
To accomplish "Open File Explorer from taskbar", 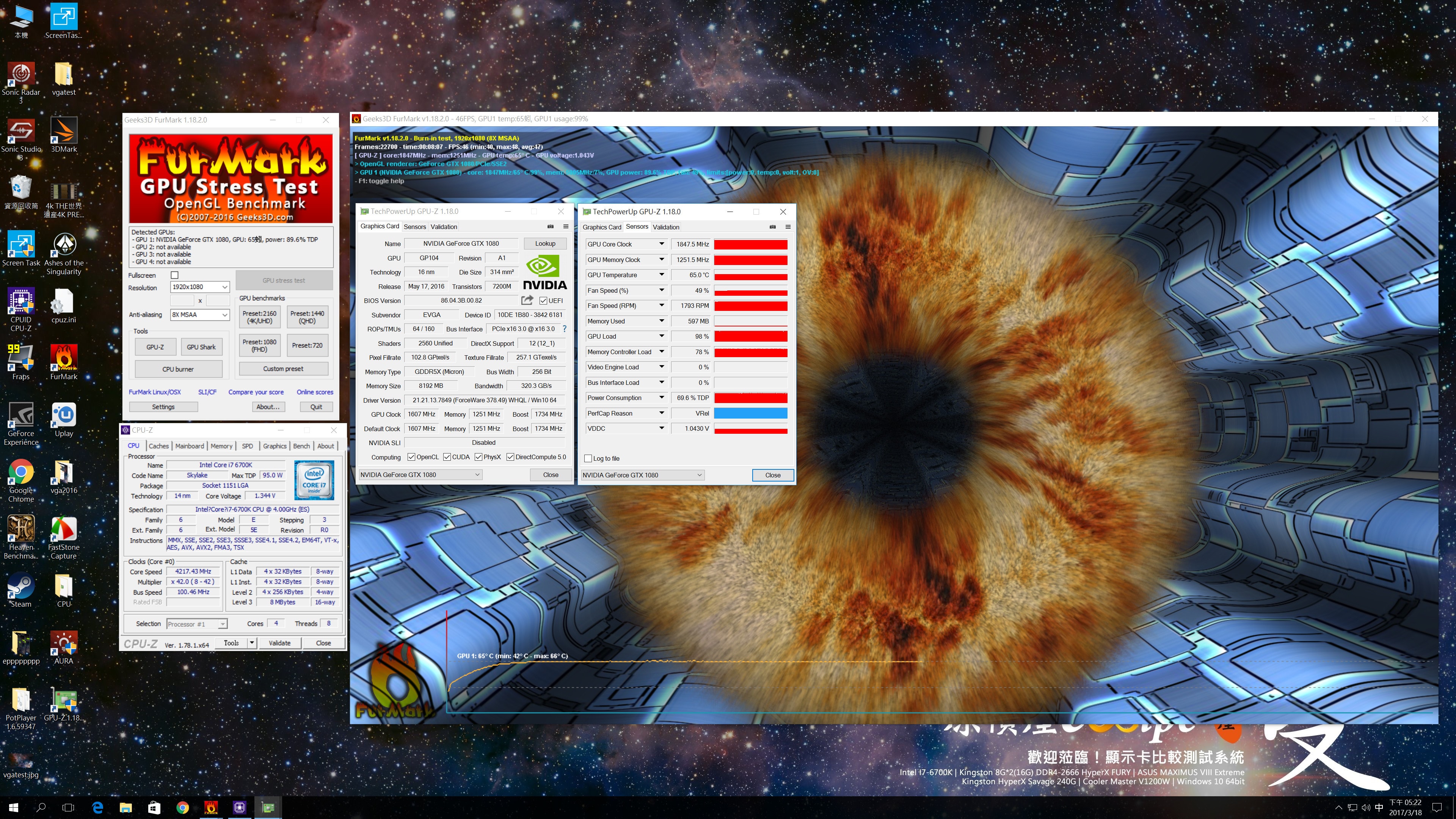I will (x=126, y=808).
